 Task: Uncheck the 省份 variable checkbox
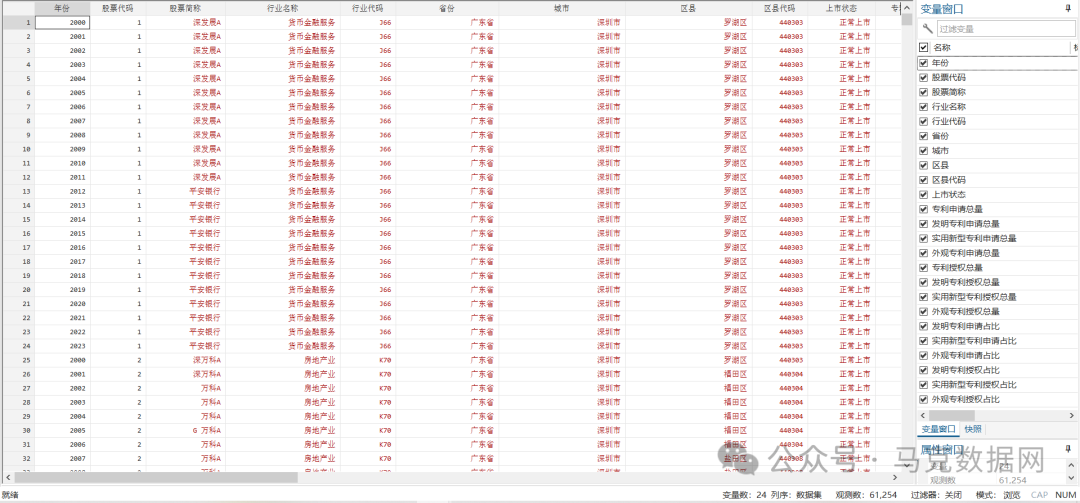[924, 136]
